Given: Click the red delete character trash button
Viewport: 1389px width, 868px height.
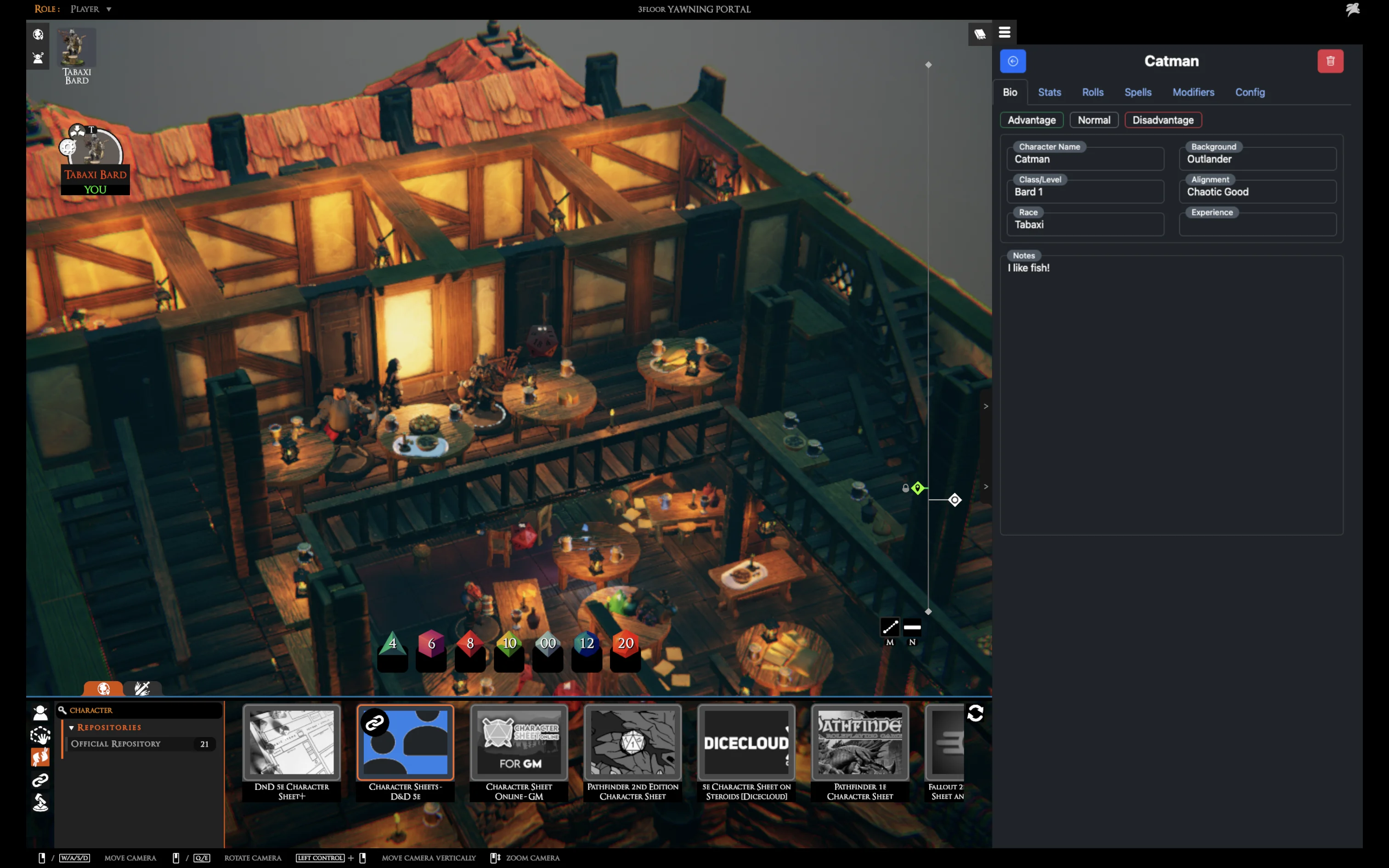Looking at the screenshot, I should [x=1330, y=62].
